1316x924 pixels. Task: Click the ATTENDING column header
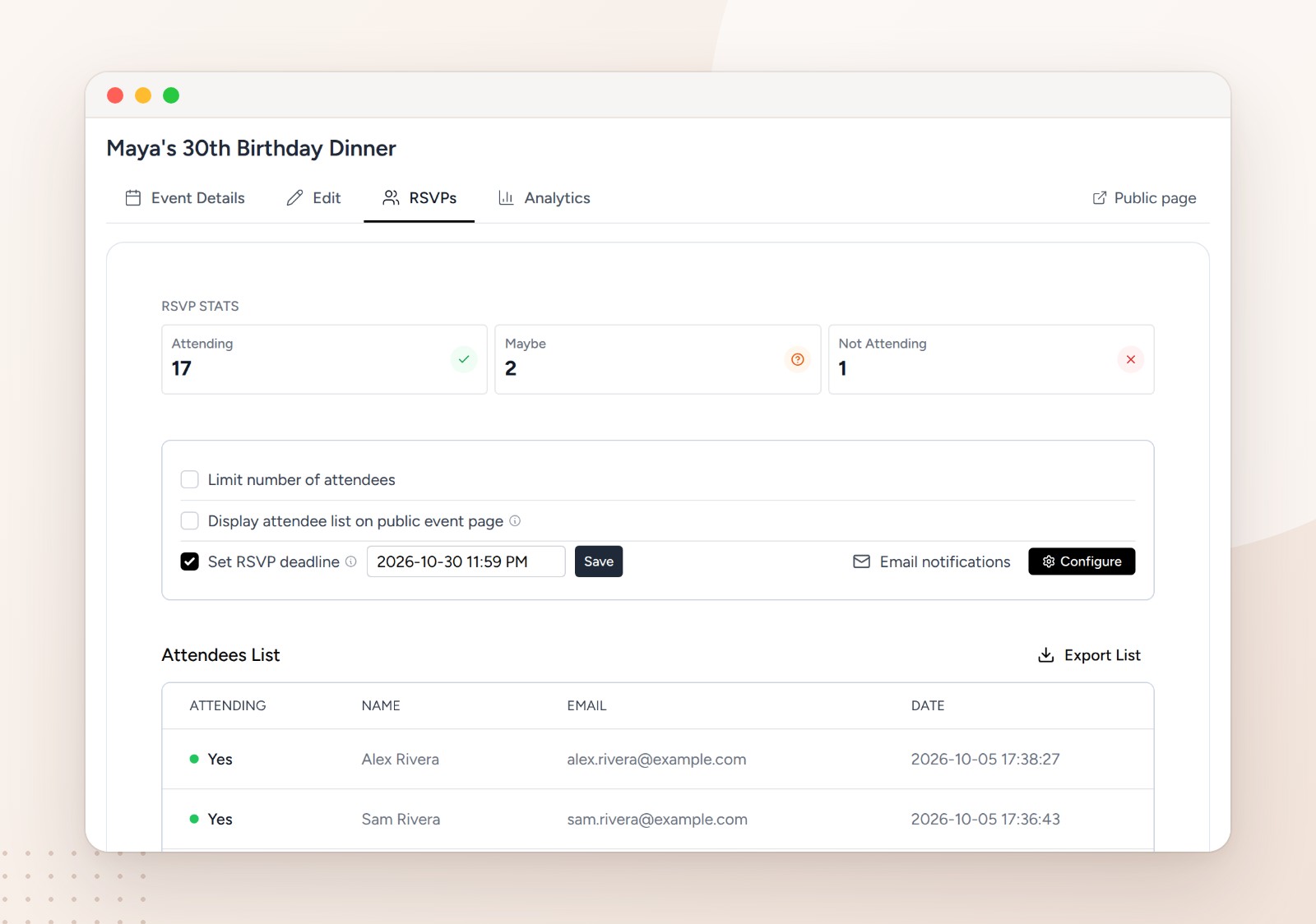coord(228,705)
